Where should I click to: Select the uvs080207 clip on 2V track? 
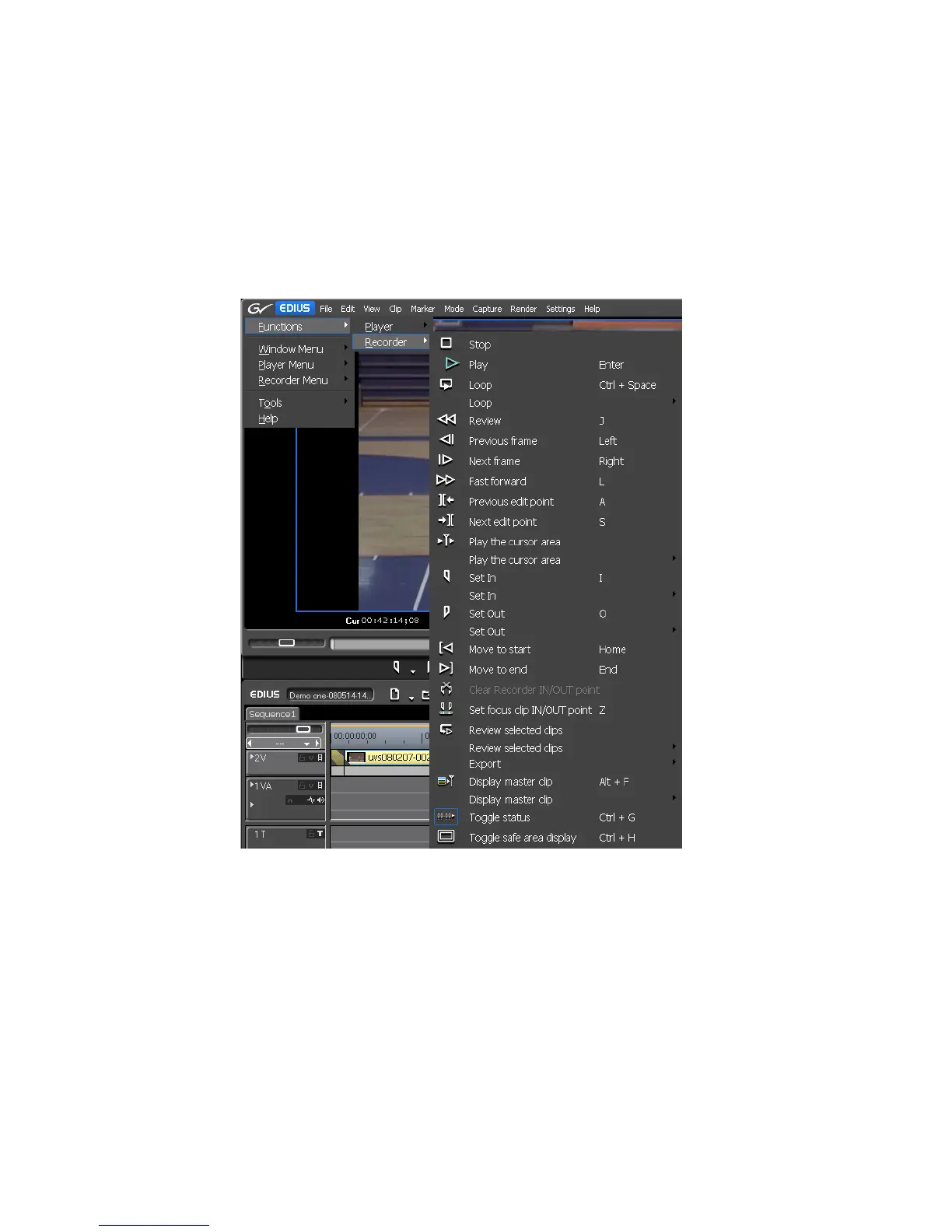click(x=387, y=758)
